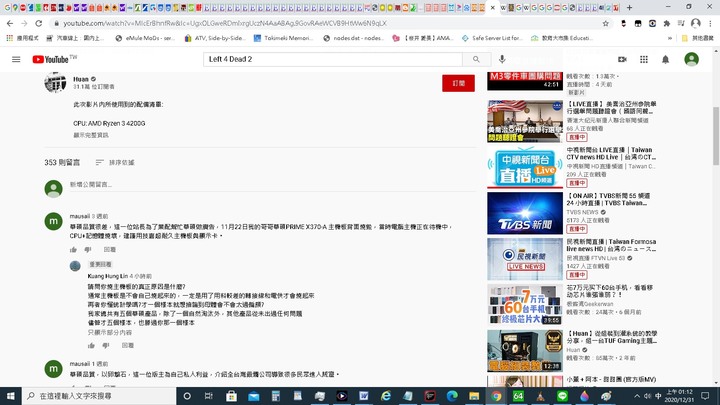Like mausail's first comment
720x405 pixels.
[73, 249]
